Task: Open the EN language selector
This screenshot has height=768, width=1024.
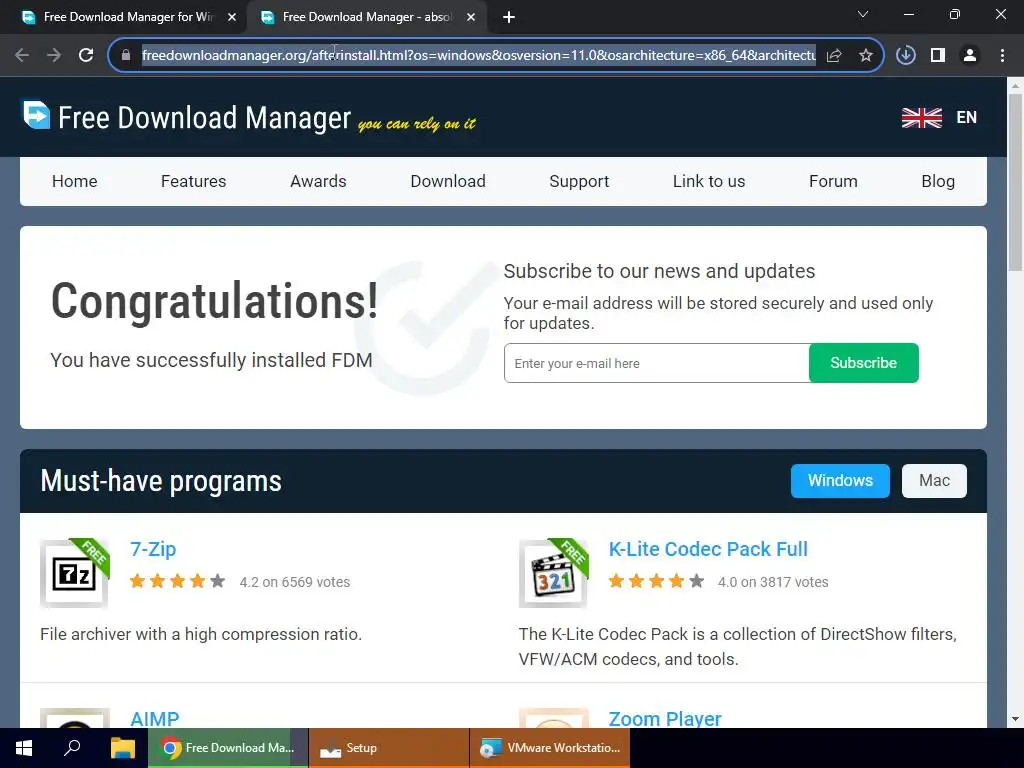Action: point(966,118)
